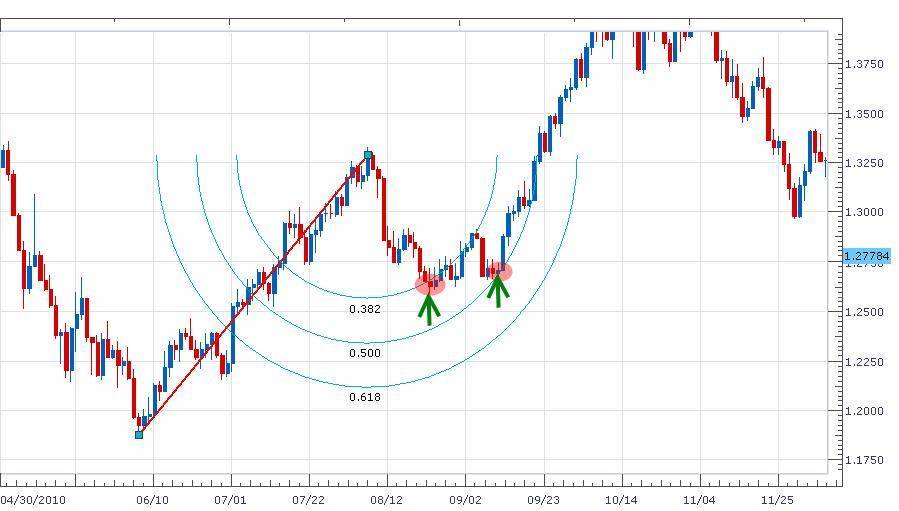Viewport: 899px width, 511px height.
Task: Select the 11/25 date marker
Action: [778, 499]
